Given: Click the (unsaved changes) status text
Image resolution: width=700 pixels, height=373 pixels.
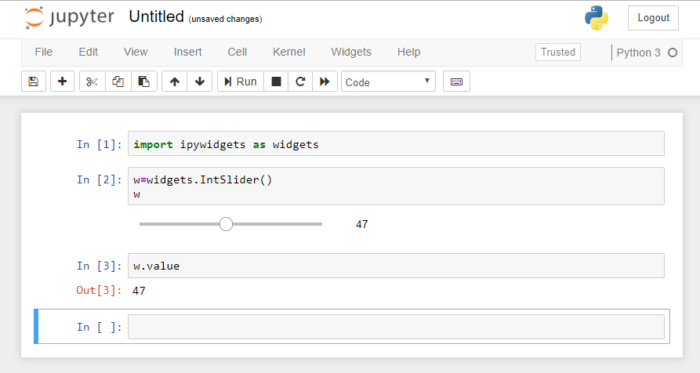Looking at the screenshot, I should click(x=225, y=19).
